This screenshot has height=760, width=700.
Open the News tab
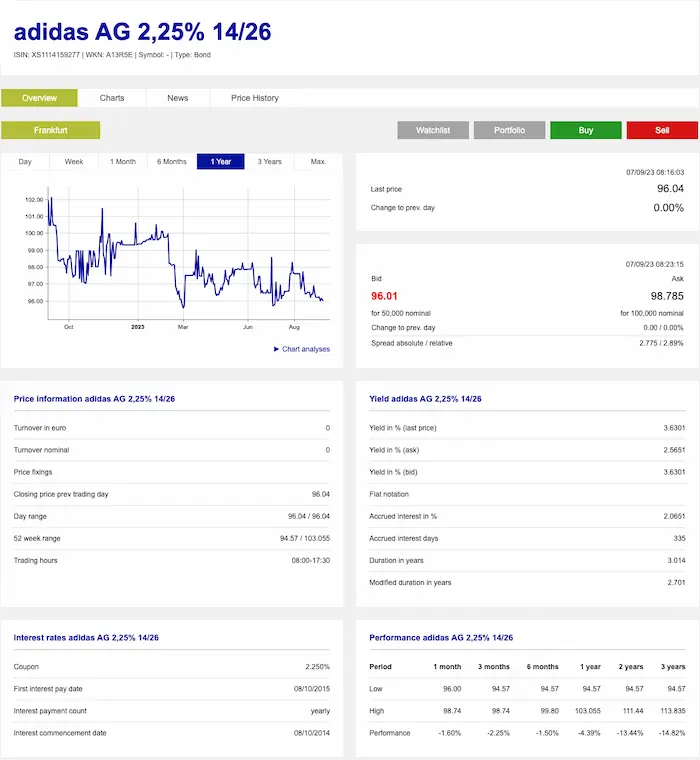[177, 98]
